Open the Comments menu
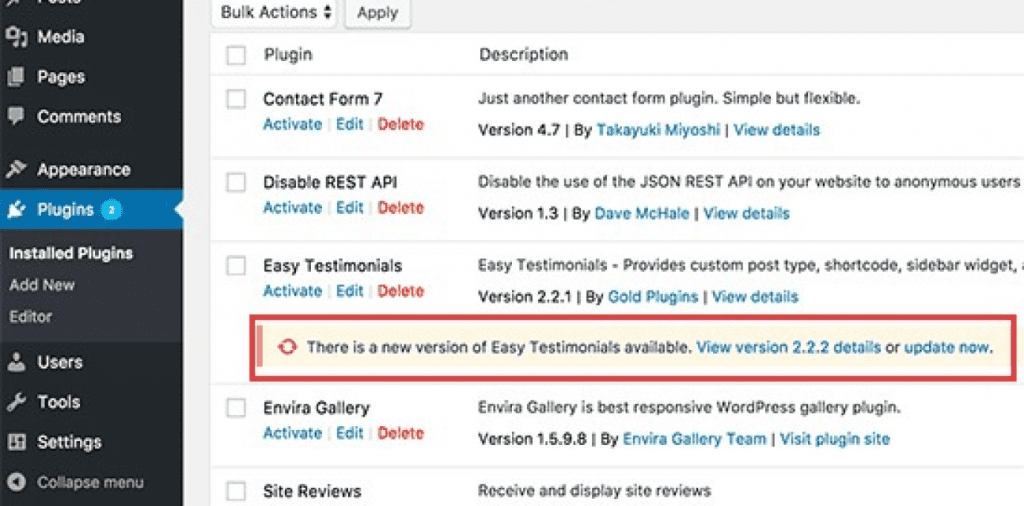Screen dimensions: 1024x506 point(79,117)
